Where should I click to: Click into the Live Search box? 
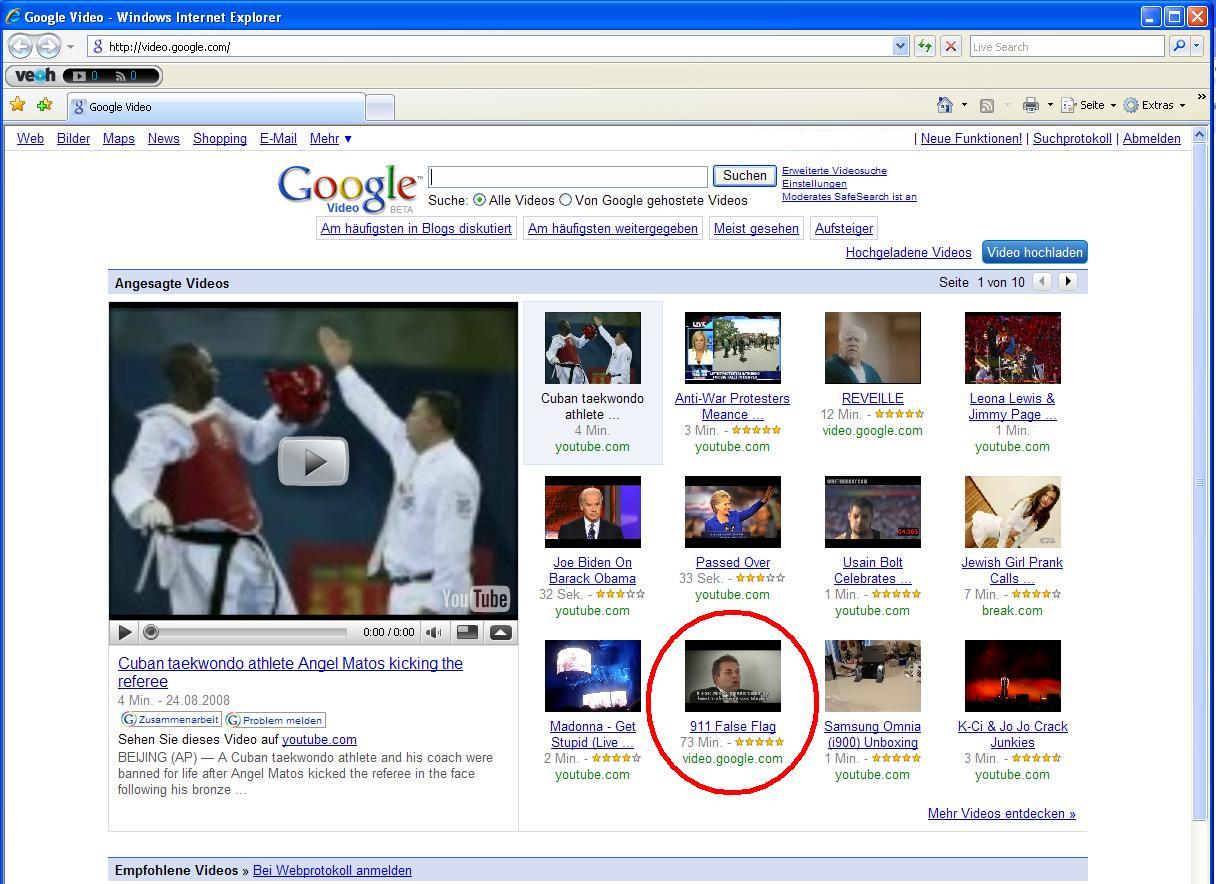pos(1067,46)
